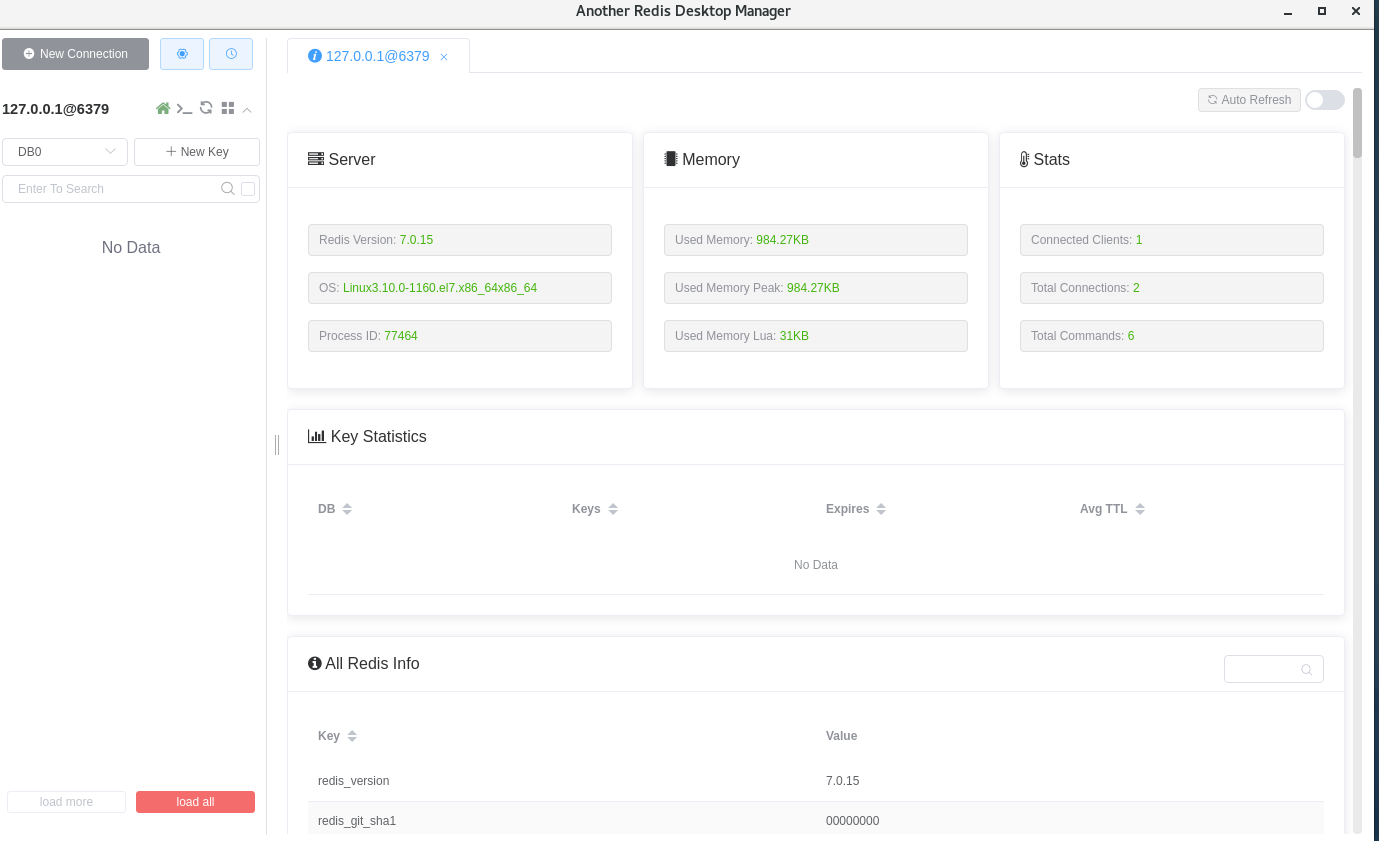Click the Total Commands field
This screenshot has width=1379, height=841.
[1172, 336]
